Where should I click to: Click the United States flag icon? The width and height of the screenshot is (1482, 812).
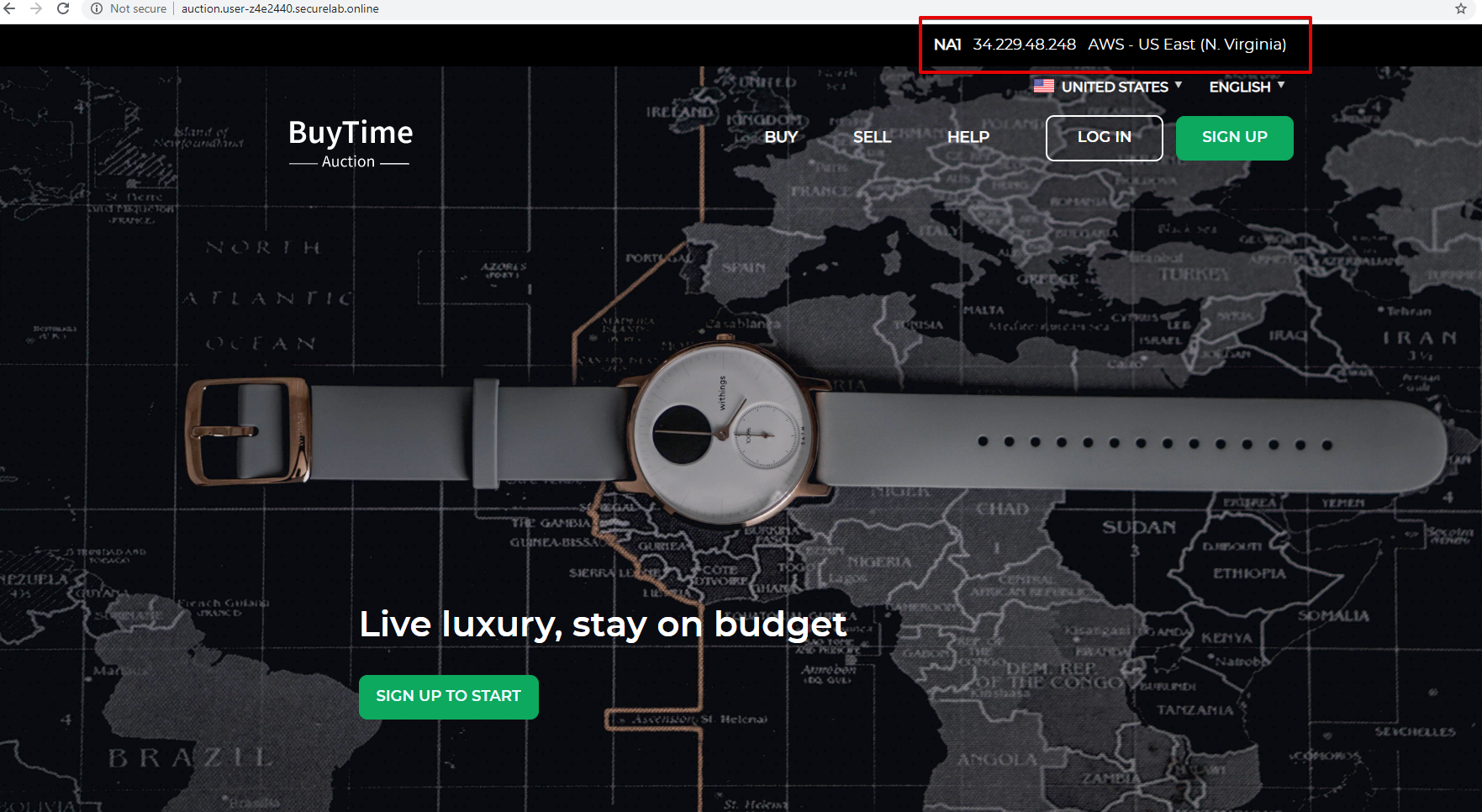coord(1044,86)
